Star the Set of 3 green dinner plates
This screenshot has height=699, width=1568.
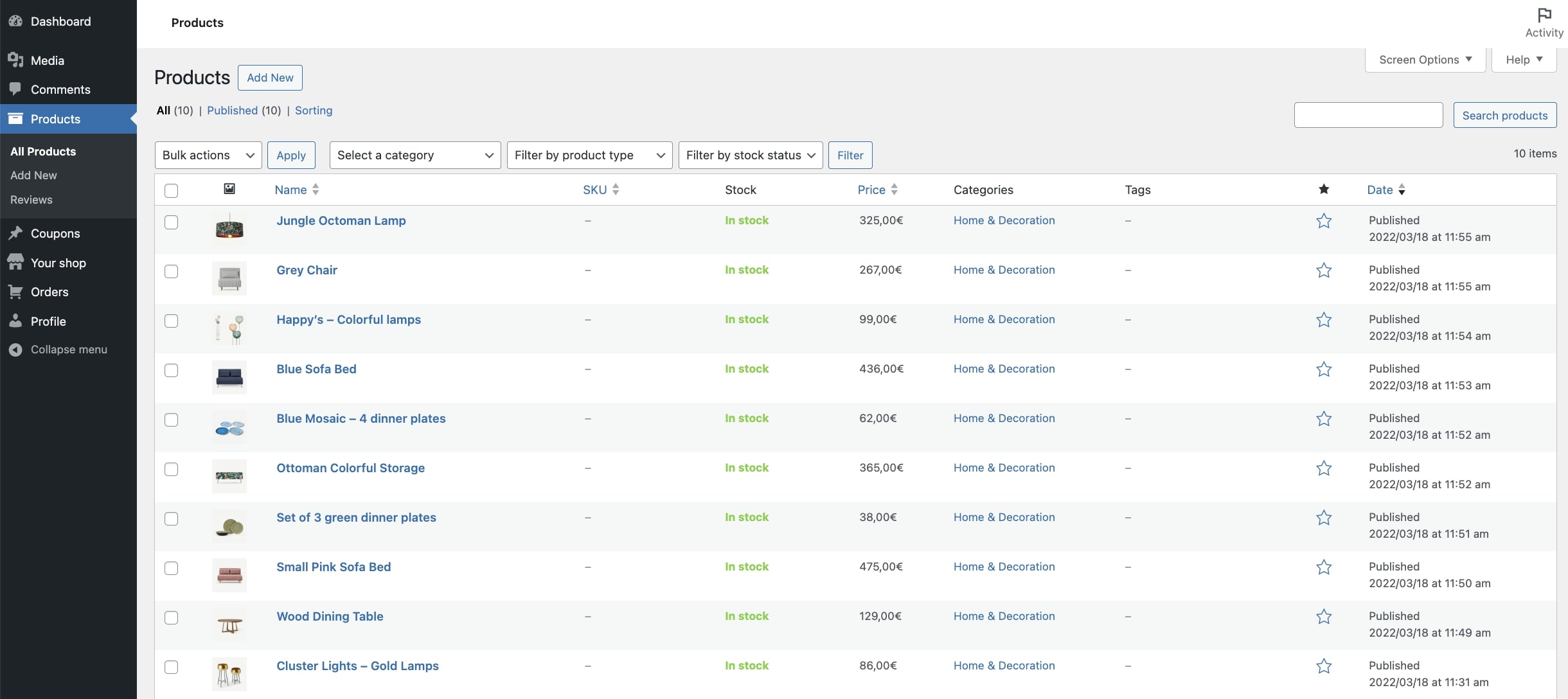click(x=1324, y=518)
